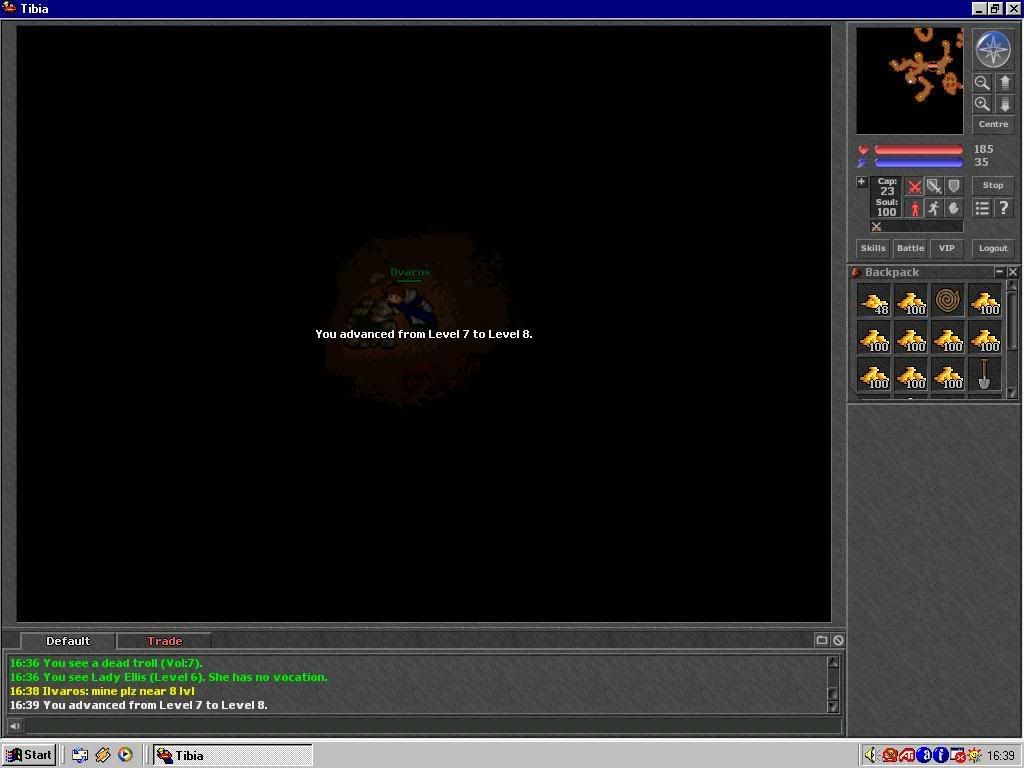
Task: Click the Soul value 100
Action: (x=886, y=212)
